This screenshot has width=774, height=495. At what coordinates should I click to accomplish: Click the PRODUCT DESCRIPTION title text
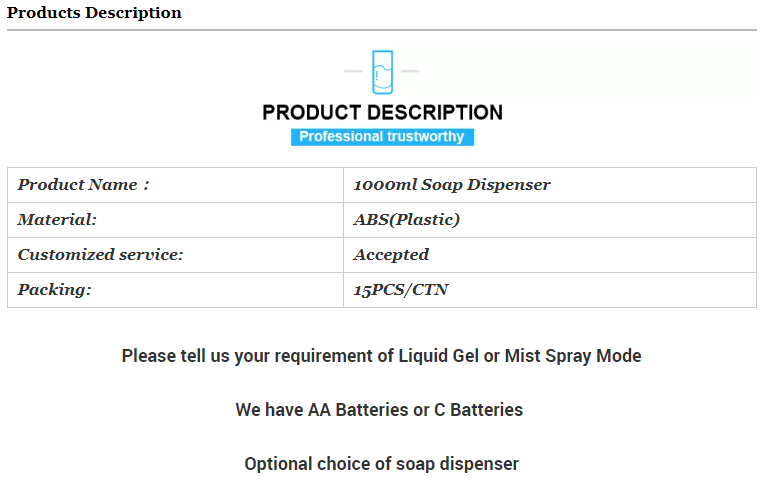(x=382, y=113)
